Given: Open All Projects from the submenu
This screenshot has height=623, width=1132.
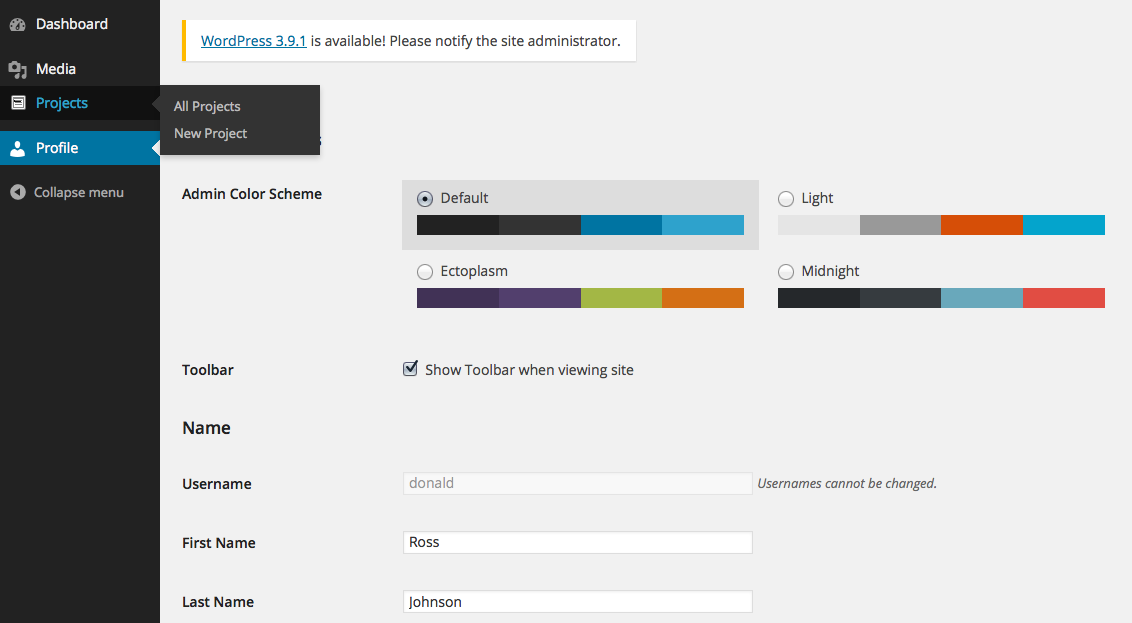Looking at the screenshot, I should tap(207, 106).
